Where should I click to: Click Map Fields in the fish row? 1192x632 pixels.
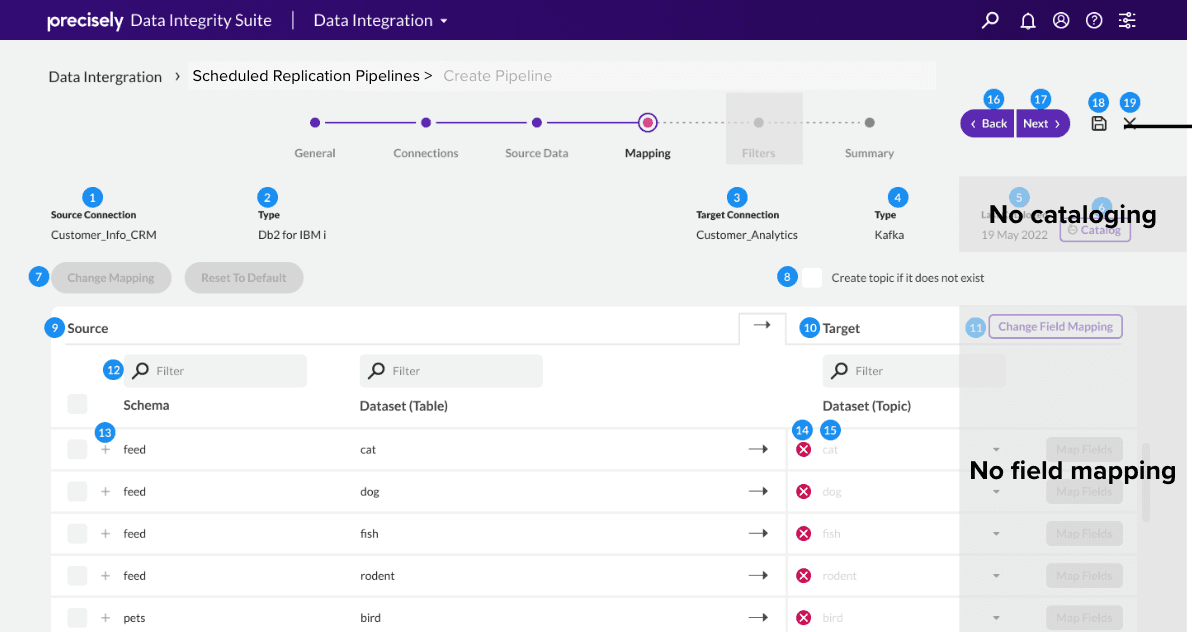coord(1084,534)
